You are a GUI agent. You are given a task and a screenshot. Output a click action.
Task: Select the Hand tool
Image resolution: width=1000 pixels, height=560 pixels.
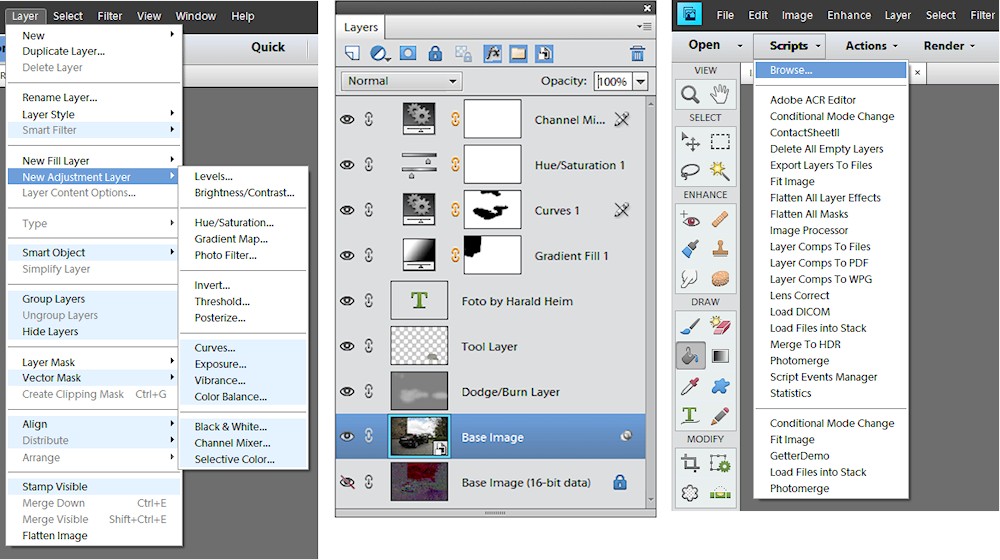[719, 94]
